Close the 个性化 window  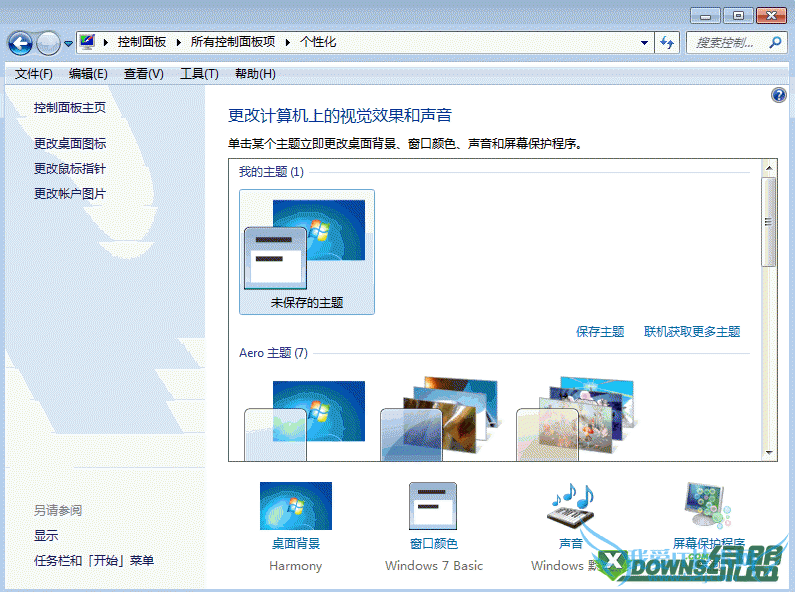click(771, 16)
